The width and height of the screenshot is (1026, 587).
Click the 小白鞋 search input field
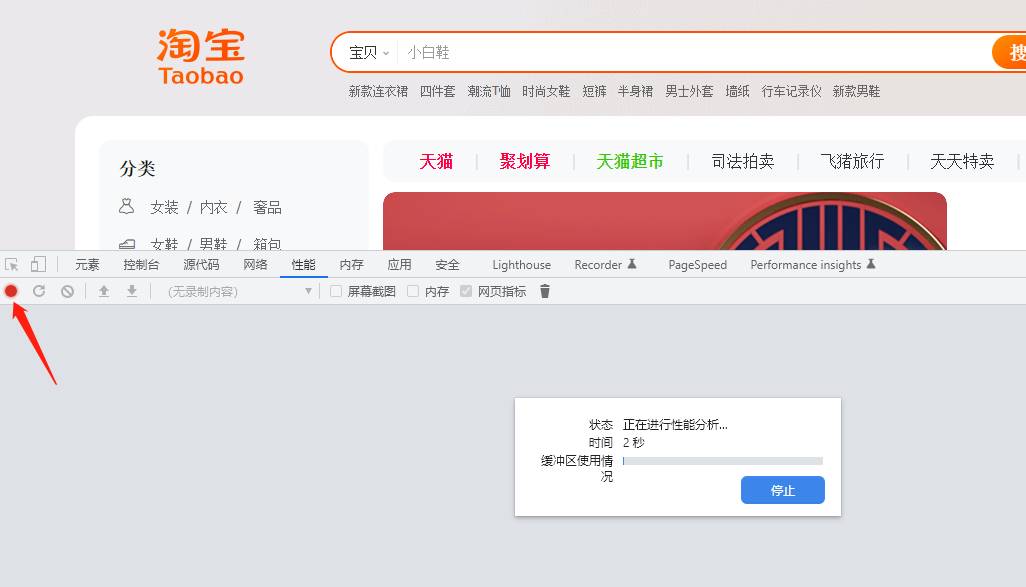point(694,52)
